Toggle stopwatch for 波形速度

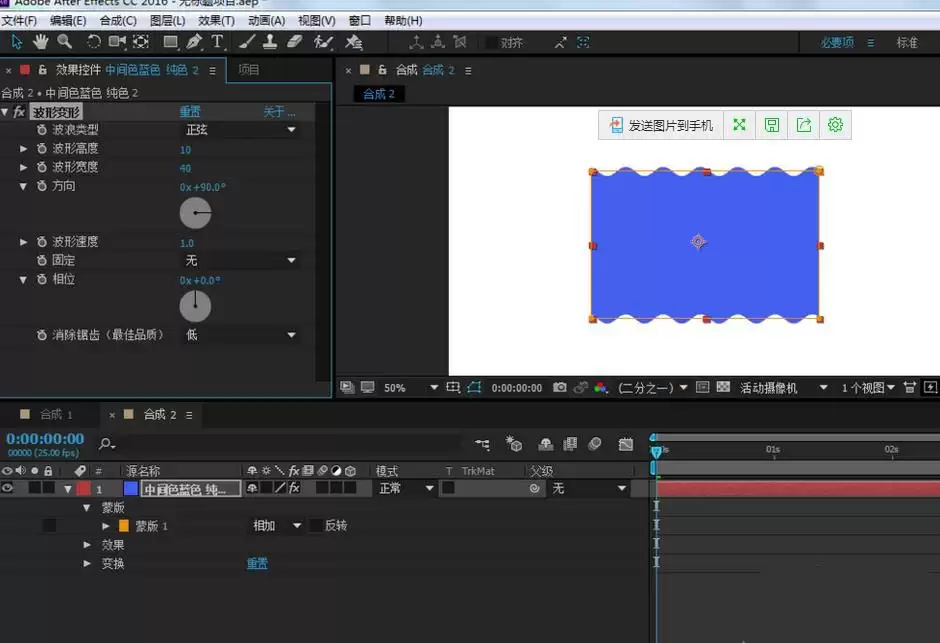[41, 242]
